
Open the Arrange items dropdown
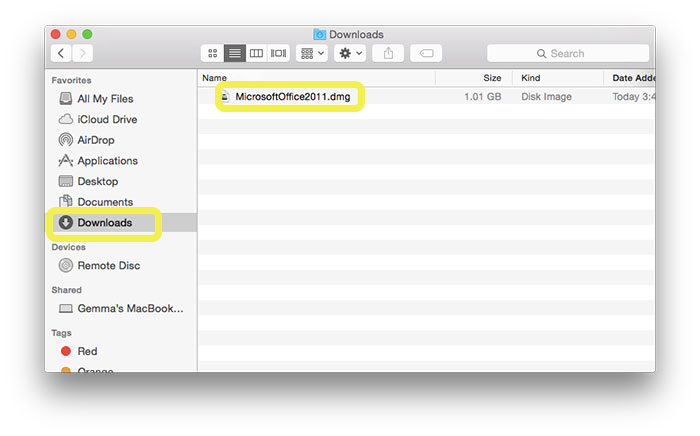312,53
